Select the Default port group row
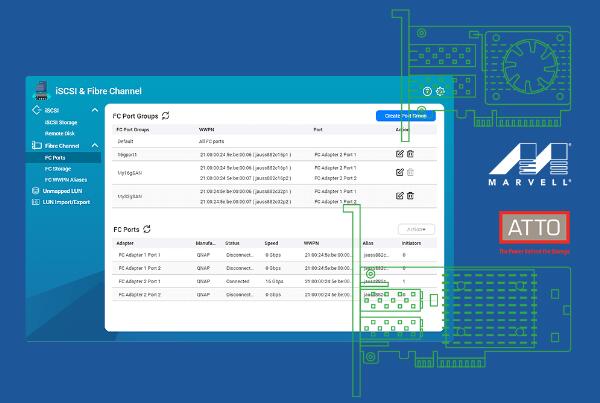600x403 pixels. pos(274,141)
